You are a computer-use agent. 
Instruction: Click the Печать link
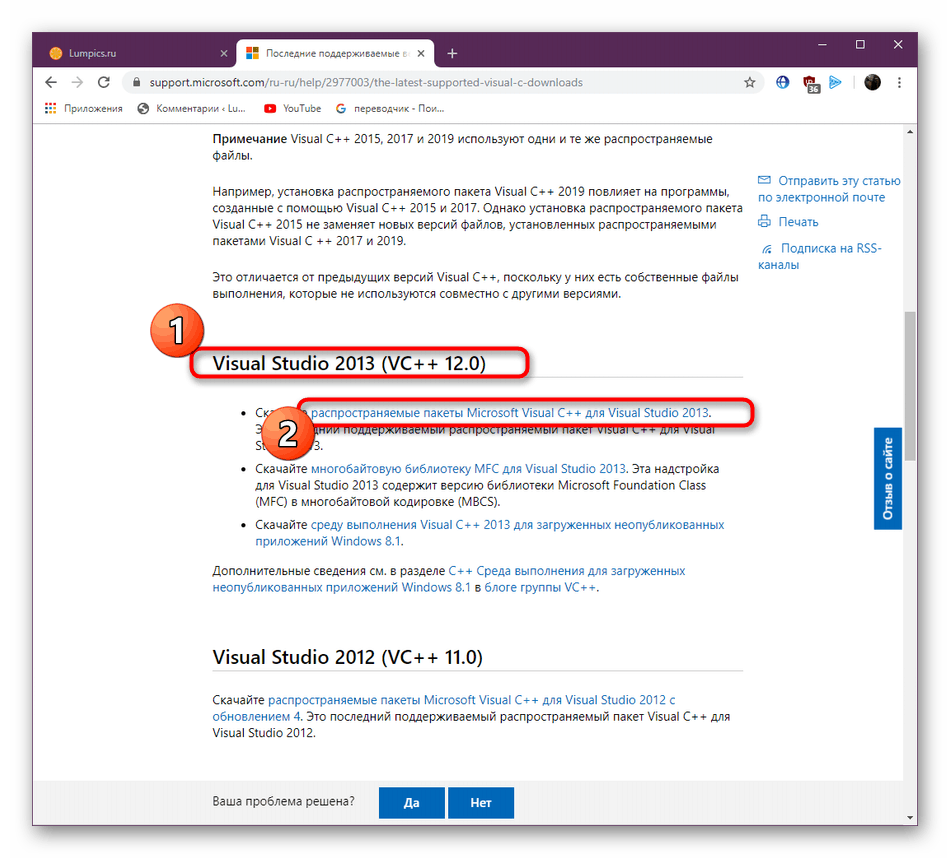tap(798, 222)
